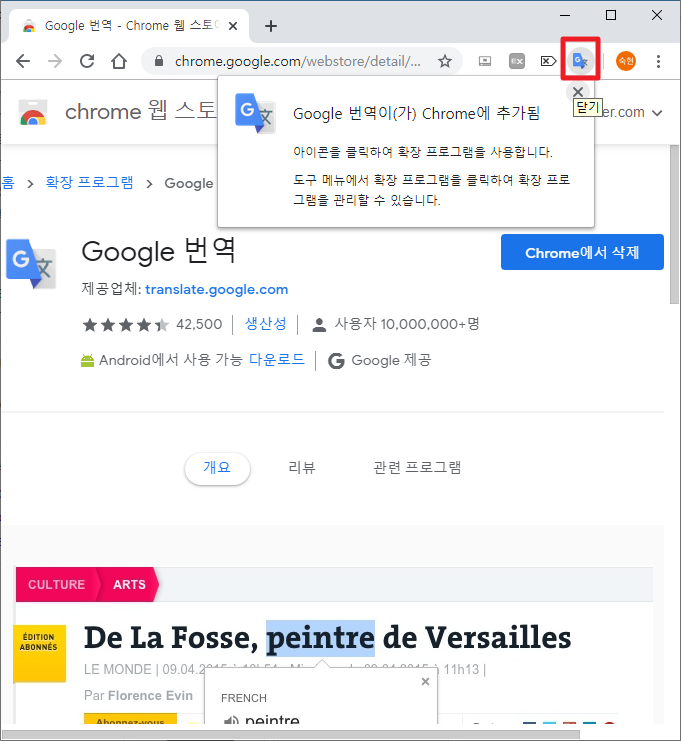
Task: Open translate.google.com provider link
Action: coord(216,289)
